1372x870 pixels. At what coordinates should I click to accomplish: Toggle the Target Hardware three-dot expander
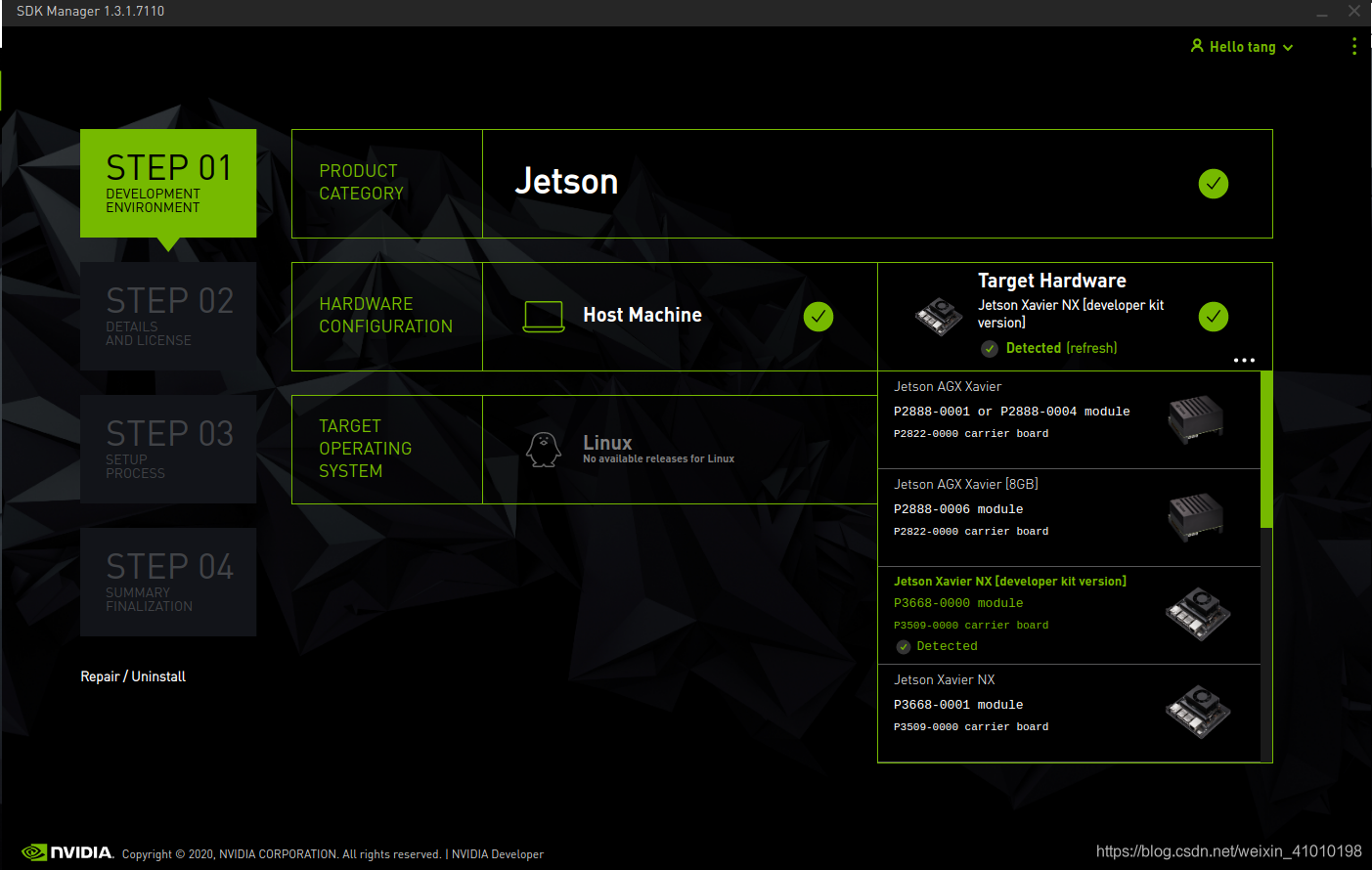click(x=1244, y=360)
